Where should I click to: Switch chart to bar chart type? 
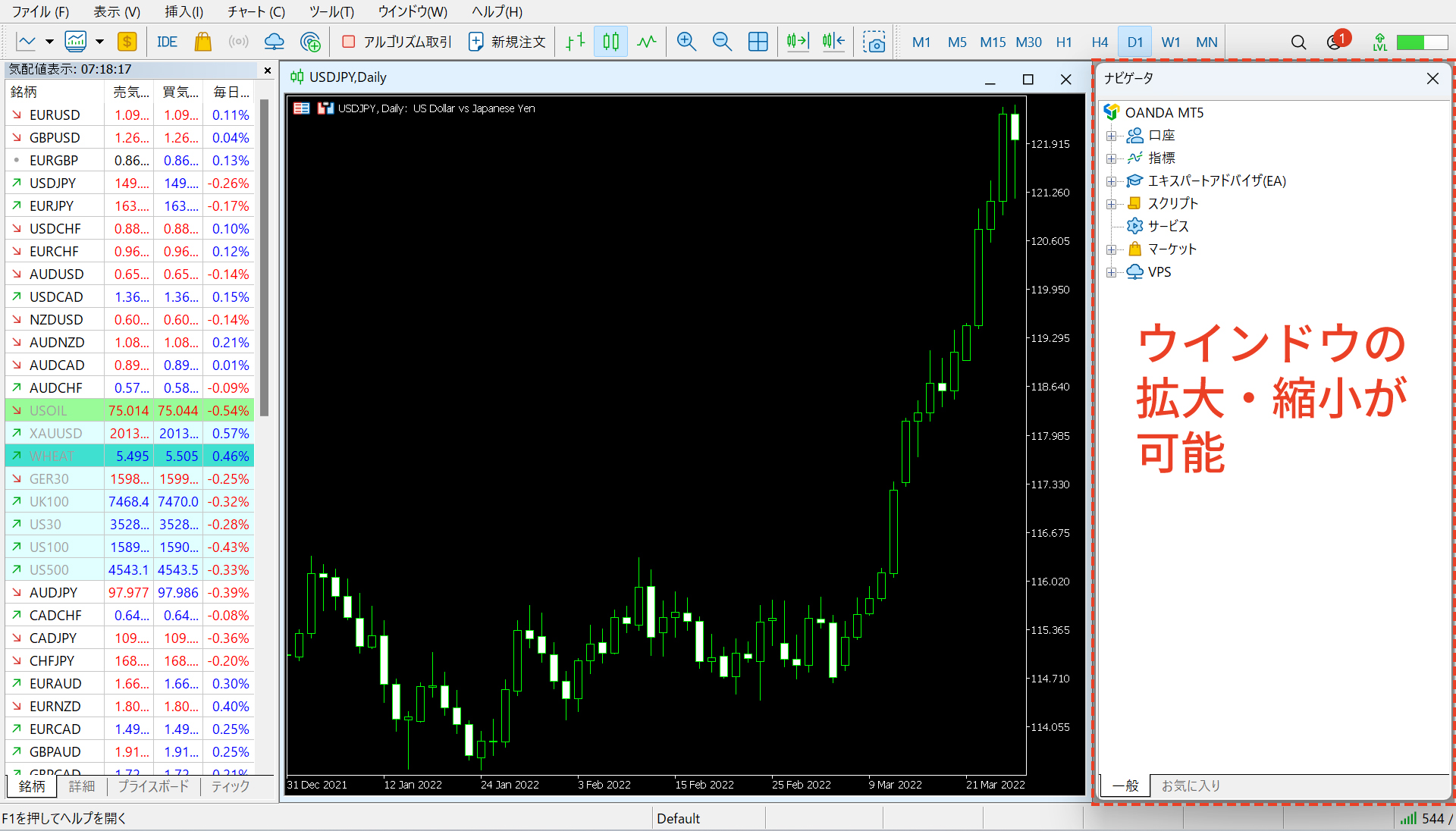[x=576, y=42]
